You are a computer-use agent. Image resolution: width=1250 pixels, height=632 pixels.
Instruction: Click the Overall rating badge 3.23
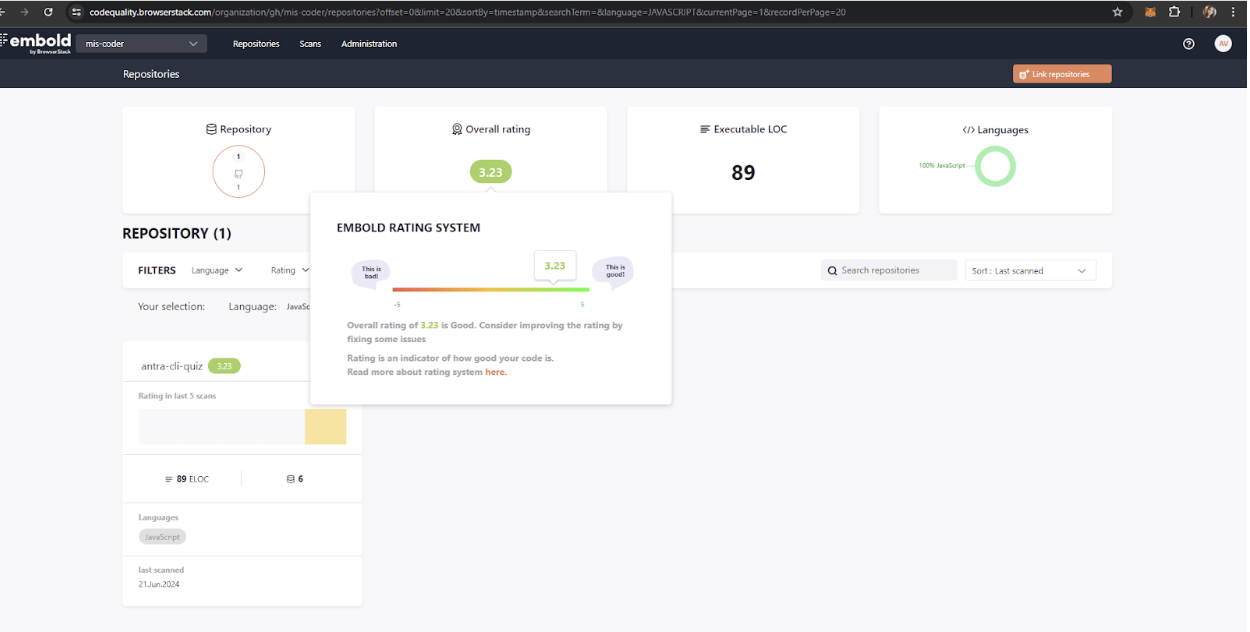(490, 172)
